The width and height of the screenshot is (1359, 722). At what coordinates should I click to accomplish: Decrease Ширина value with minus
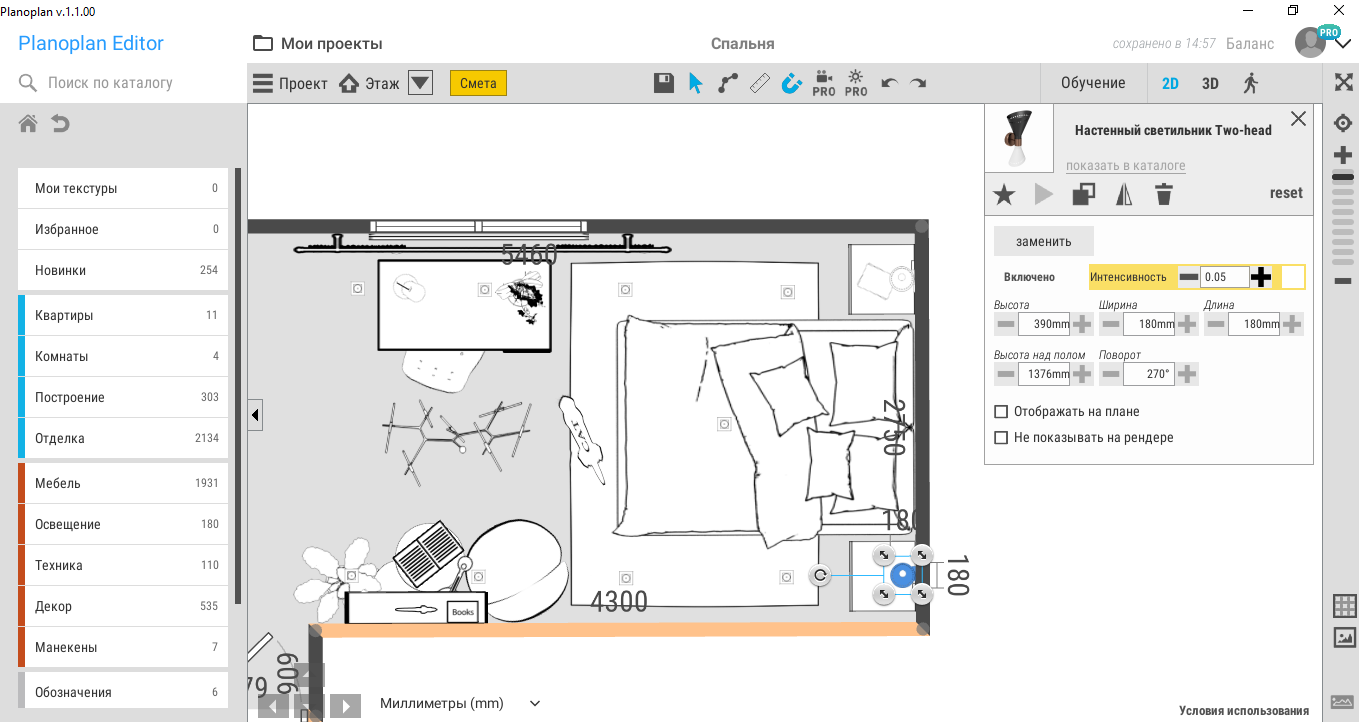pyautogui.click(x=1111, y=324)
